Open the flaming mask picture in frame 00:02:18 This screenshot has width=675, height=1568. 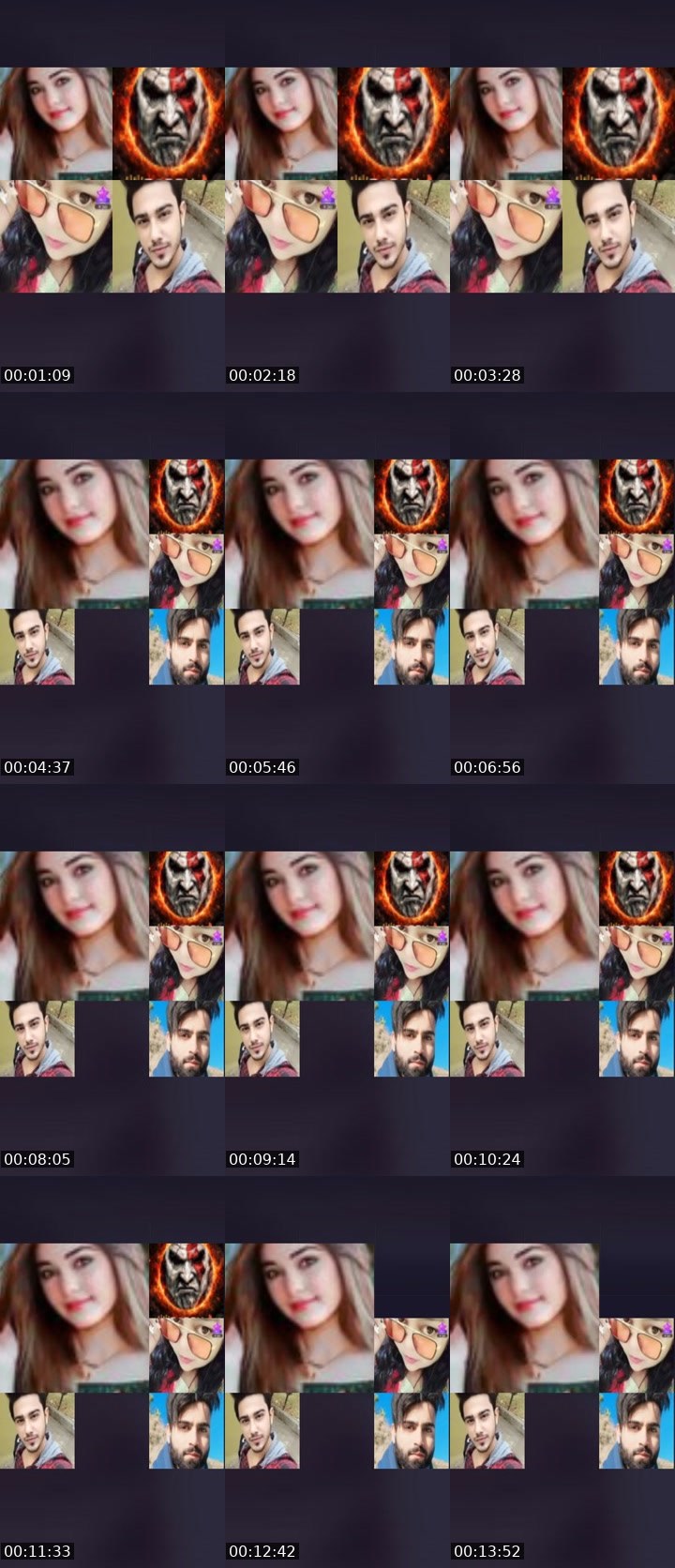click(394, 123)
